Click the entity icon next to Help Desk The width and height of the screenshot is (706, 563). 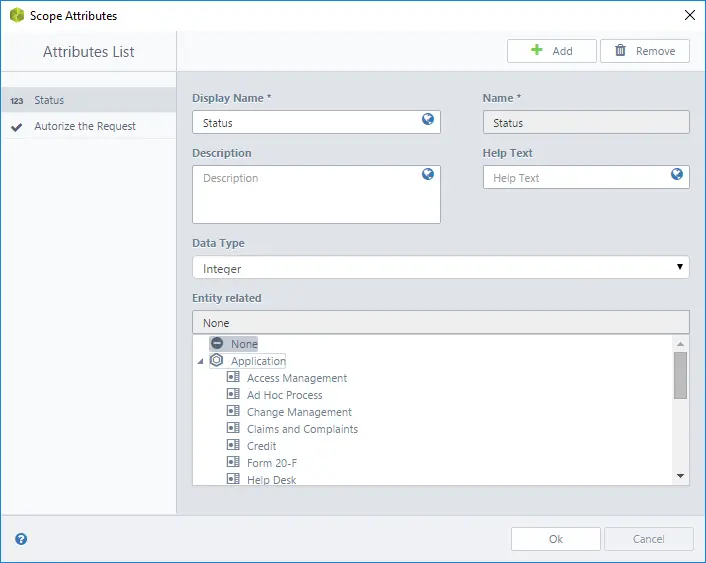(x=233, y=479)
